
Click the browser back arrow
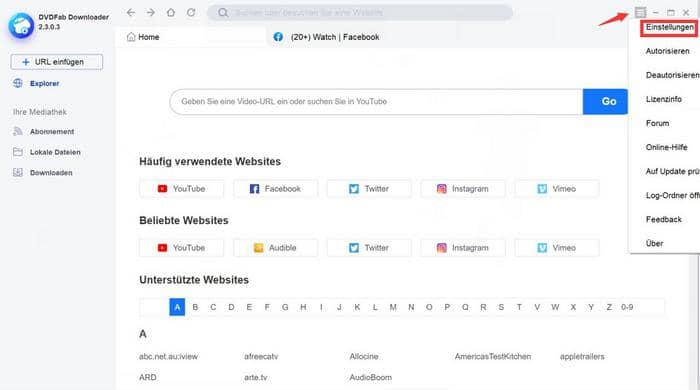[130, 12]
